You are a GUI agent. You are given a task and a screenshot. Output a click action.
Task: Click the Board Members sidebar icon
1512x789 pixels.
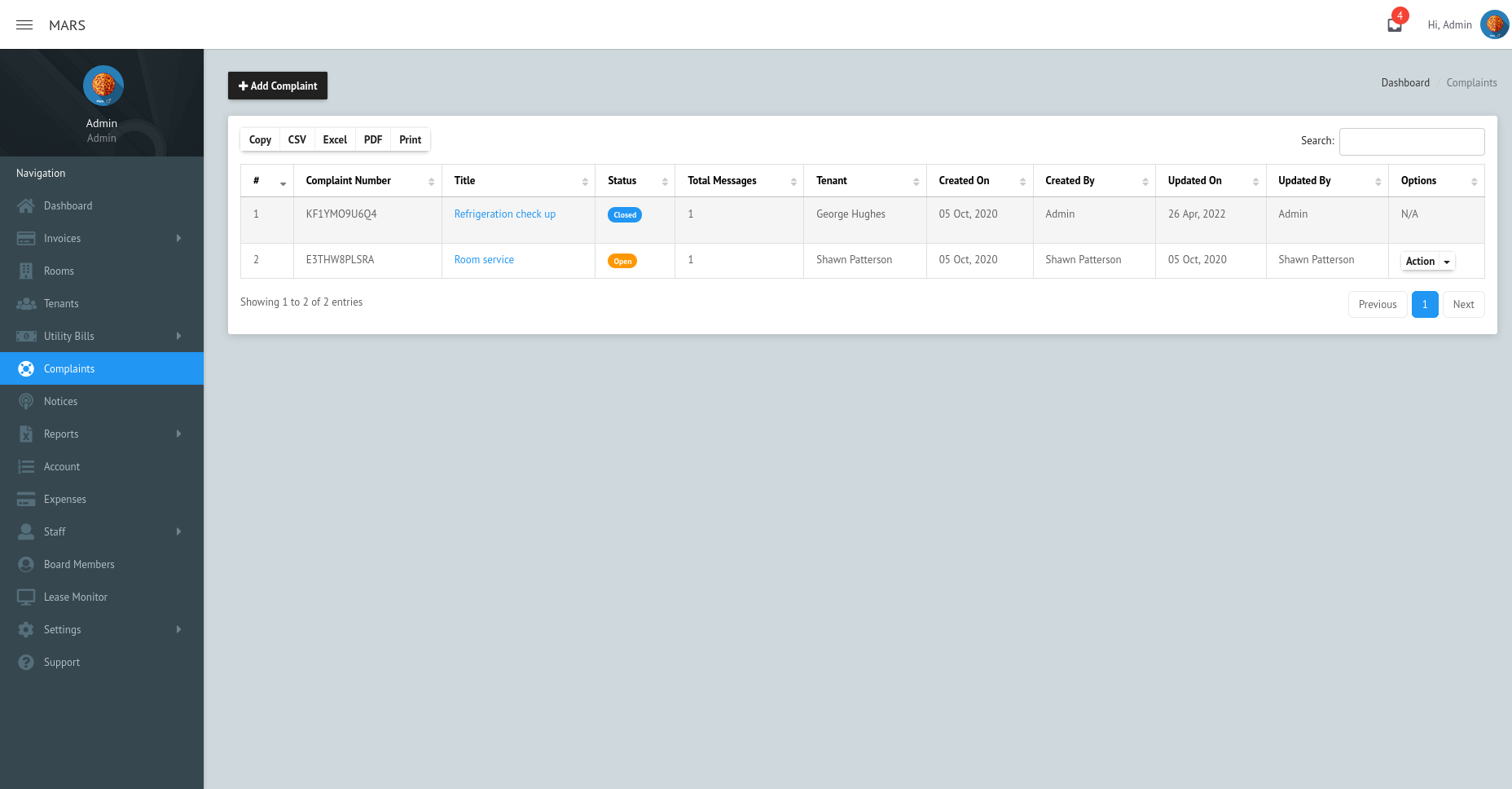(x=27, y=564)
